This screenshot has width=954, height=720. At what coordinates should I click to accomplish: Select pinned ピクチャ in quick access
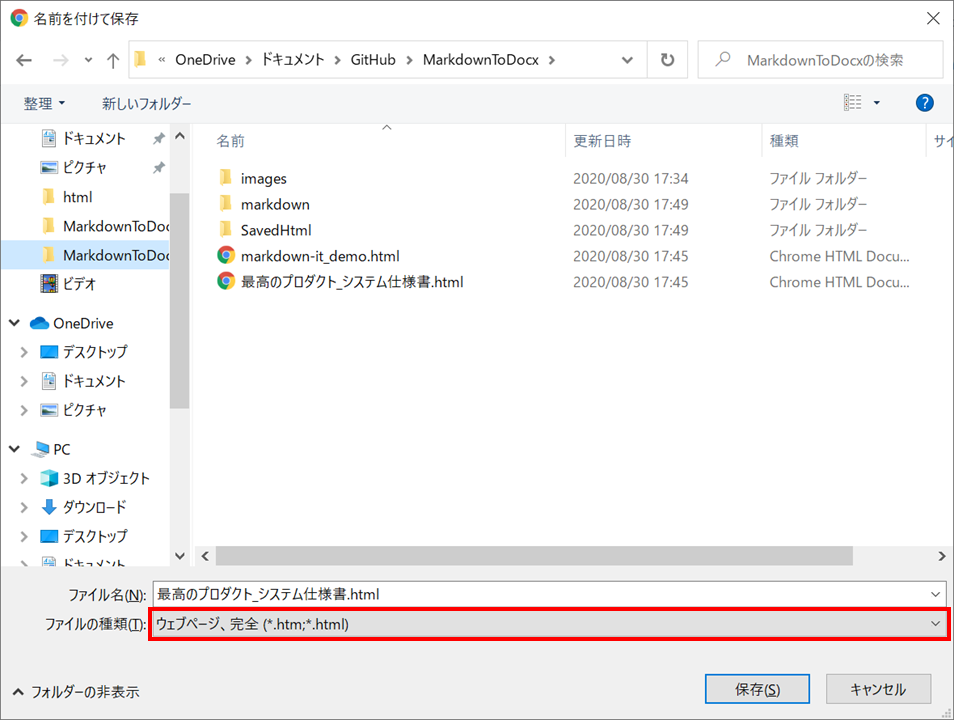click(85, 167)
